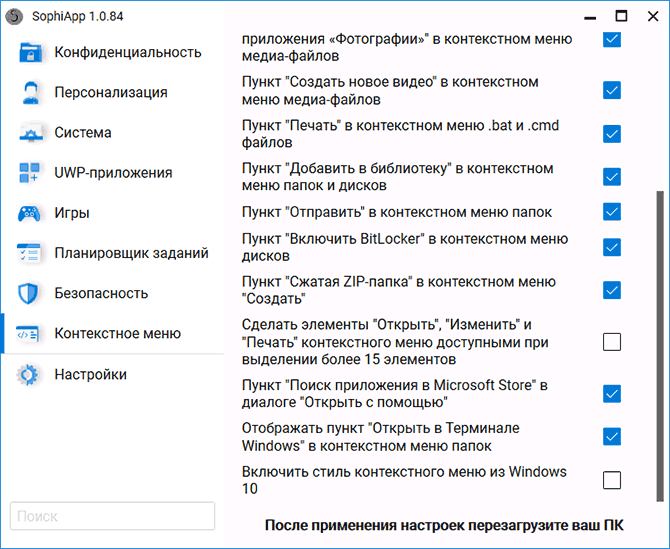Toggle the "Включить BitLocker" checkbox

point(612,247)
